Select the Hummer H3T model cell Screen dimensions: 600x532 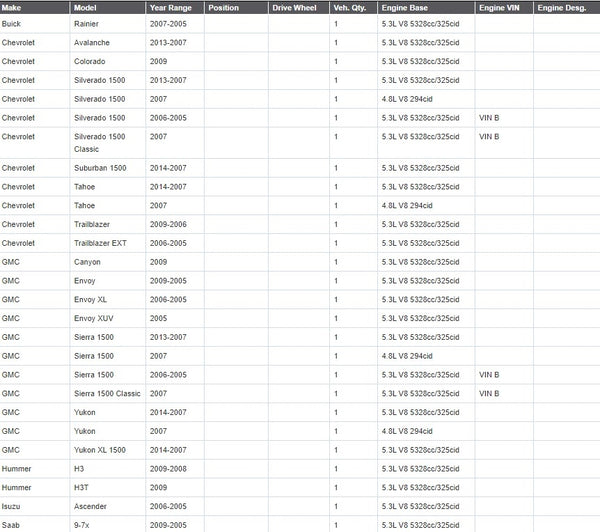click(x=82, y=487)
